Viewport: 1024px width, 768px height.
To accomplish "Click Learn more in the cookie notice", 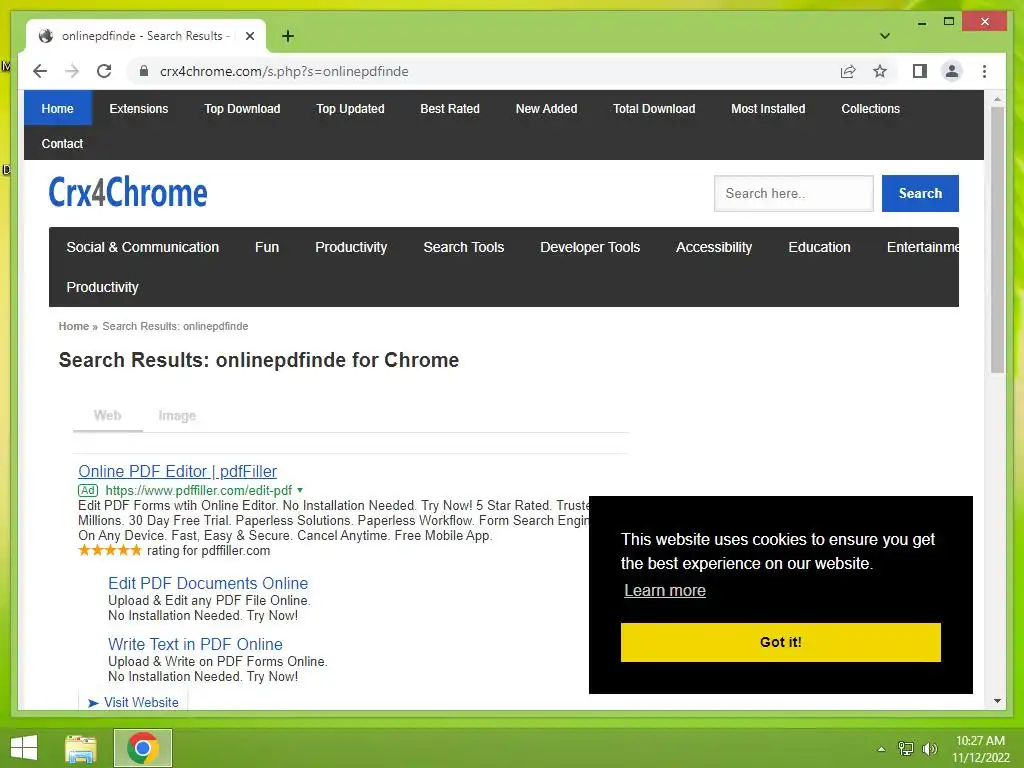I will (x=665, y=590).
